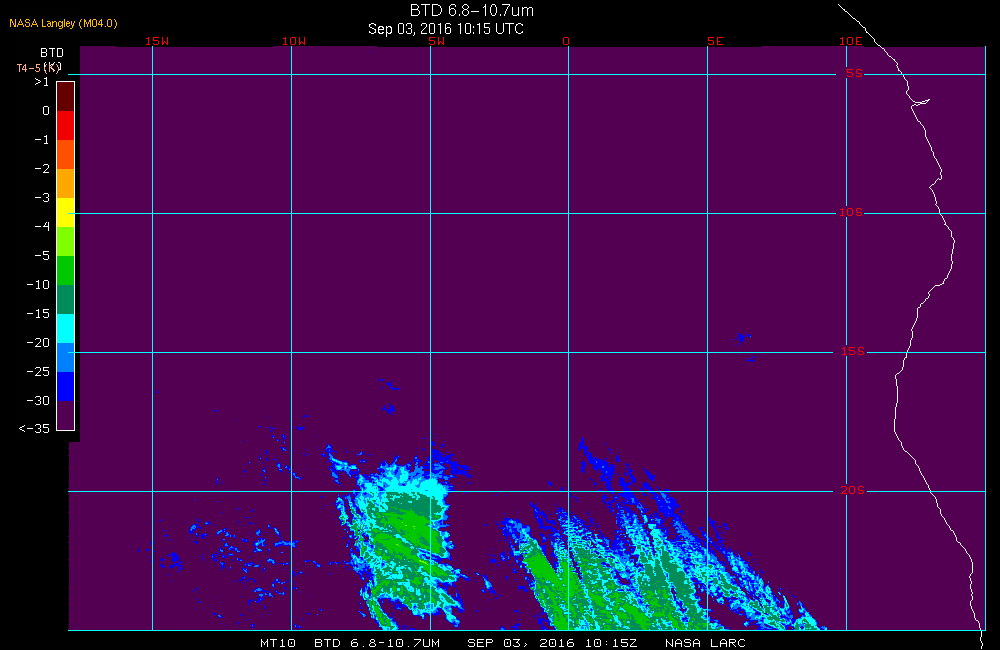Screen dimensions: 1000x650
Task: Click the 'NASA Langley (M04.0)' label
Action: pyautogui.click(x=63, y=23)
